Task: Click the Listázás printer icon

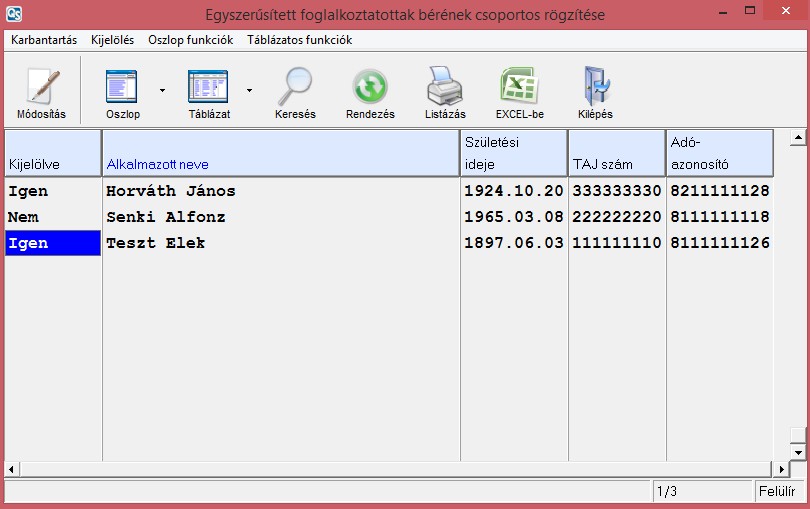Action: [x=445, y=88]
